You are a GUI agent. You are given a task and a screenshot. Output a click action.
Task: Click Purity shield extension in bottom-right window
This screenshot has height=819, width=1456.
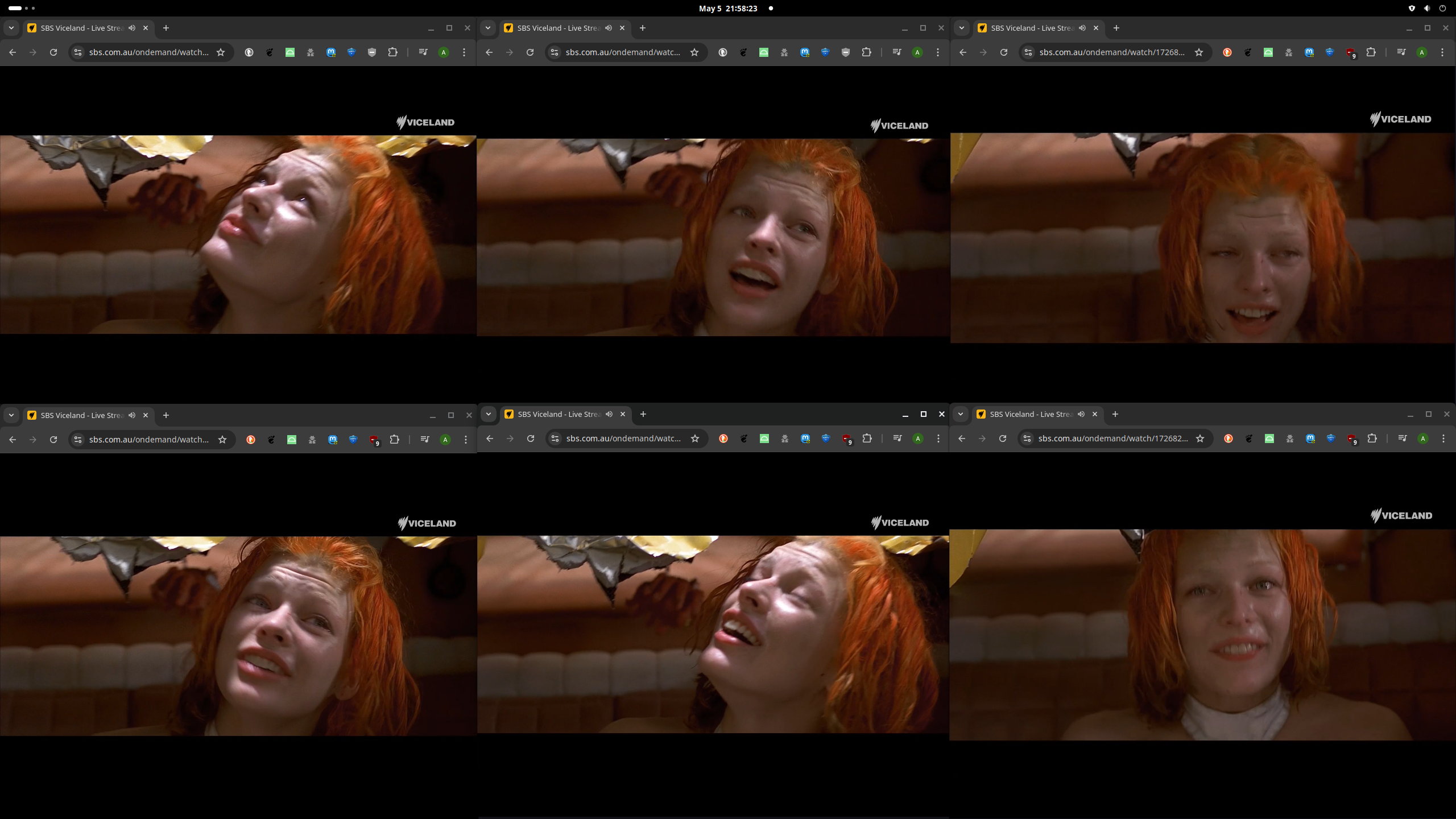point(1331,439)
